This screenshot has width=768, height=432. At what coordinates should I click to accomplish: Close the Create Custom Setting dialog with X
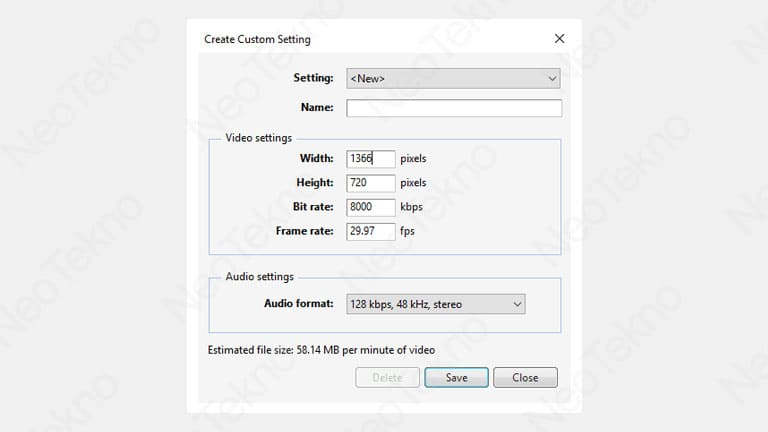[x=559, y=39]
